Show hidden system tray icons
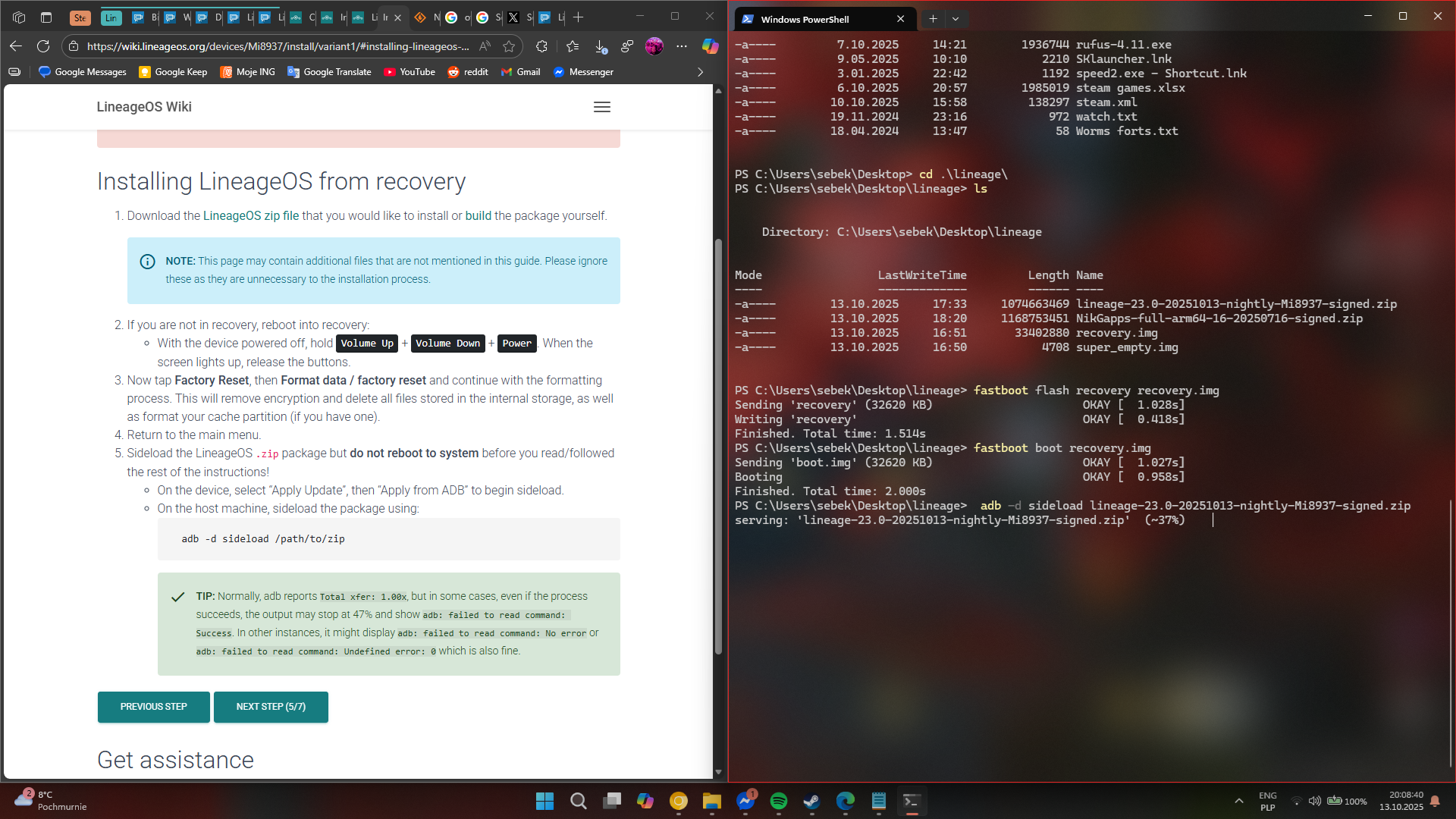This screenshot has width=1456, height=819. pyautogui.click(x=1238, y=801)
